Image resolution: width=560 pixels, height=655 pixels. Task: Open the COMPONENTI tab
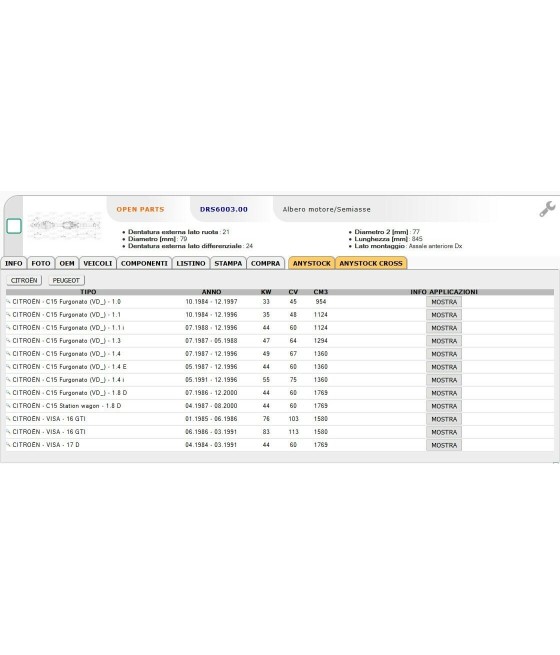[x=144, y=263]
